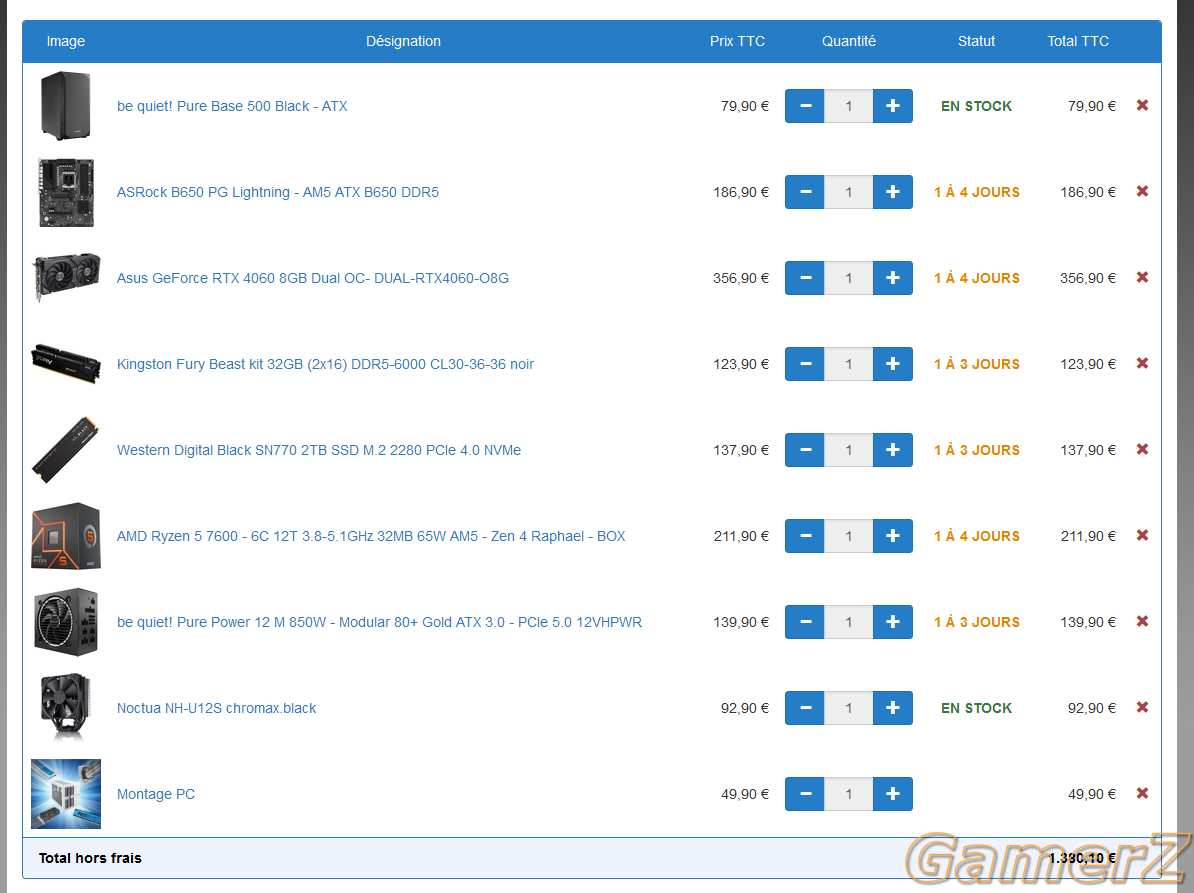Decrease quantity of Noctua NH-U12S cooler
The width and height of the screenshot is (1194, 893).
tap(805, 708)
